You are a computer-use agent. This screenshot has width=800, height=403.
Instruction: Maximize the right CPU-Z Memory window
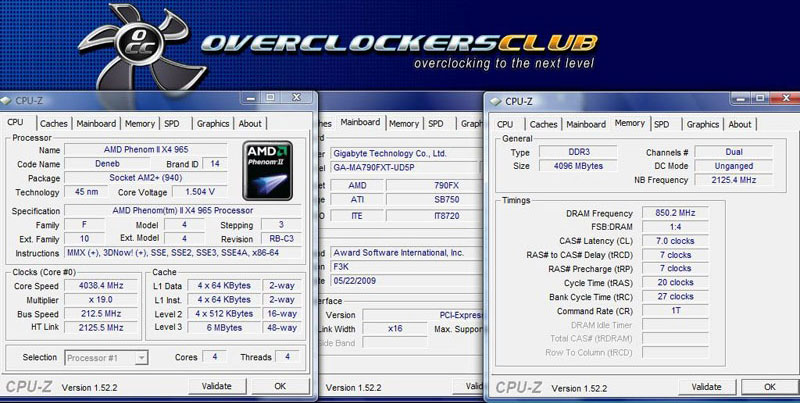pos(759,98)
